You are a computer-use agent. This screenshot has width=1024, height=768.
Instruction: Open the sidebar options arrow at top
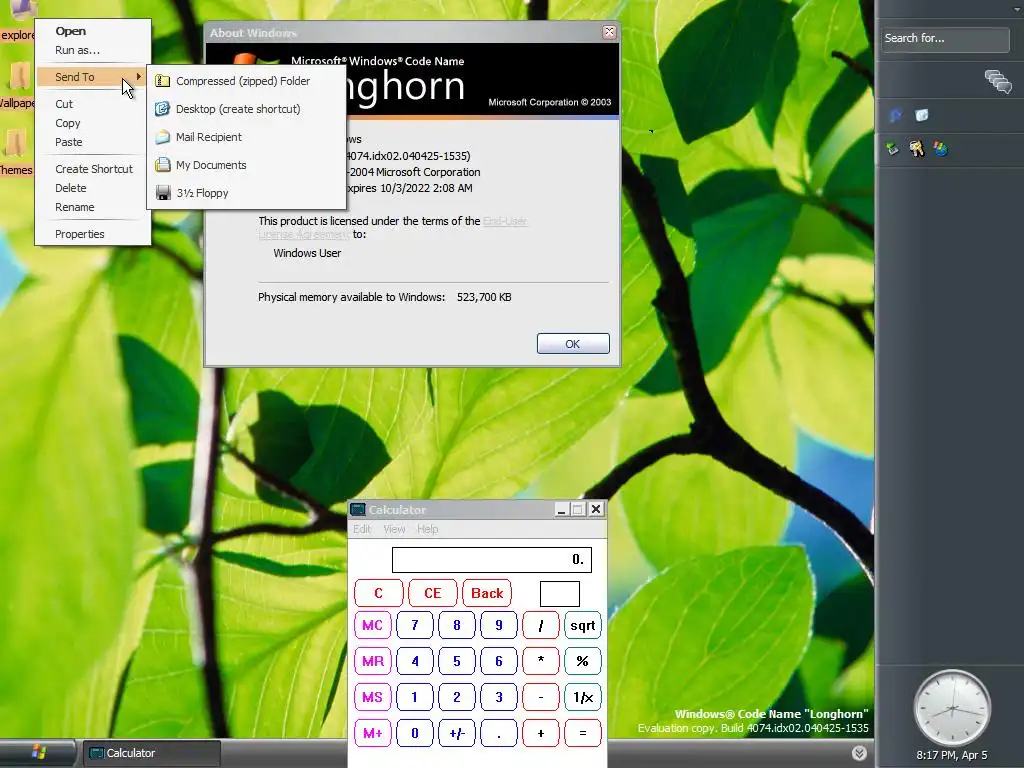(x=1017, y=8)
